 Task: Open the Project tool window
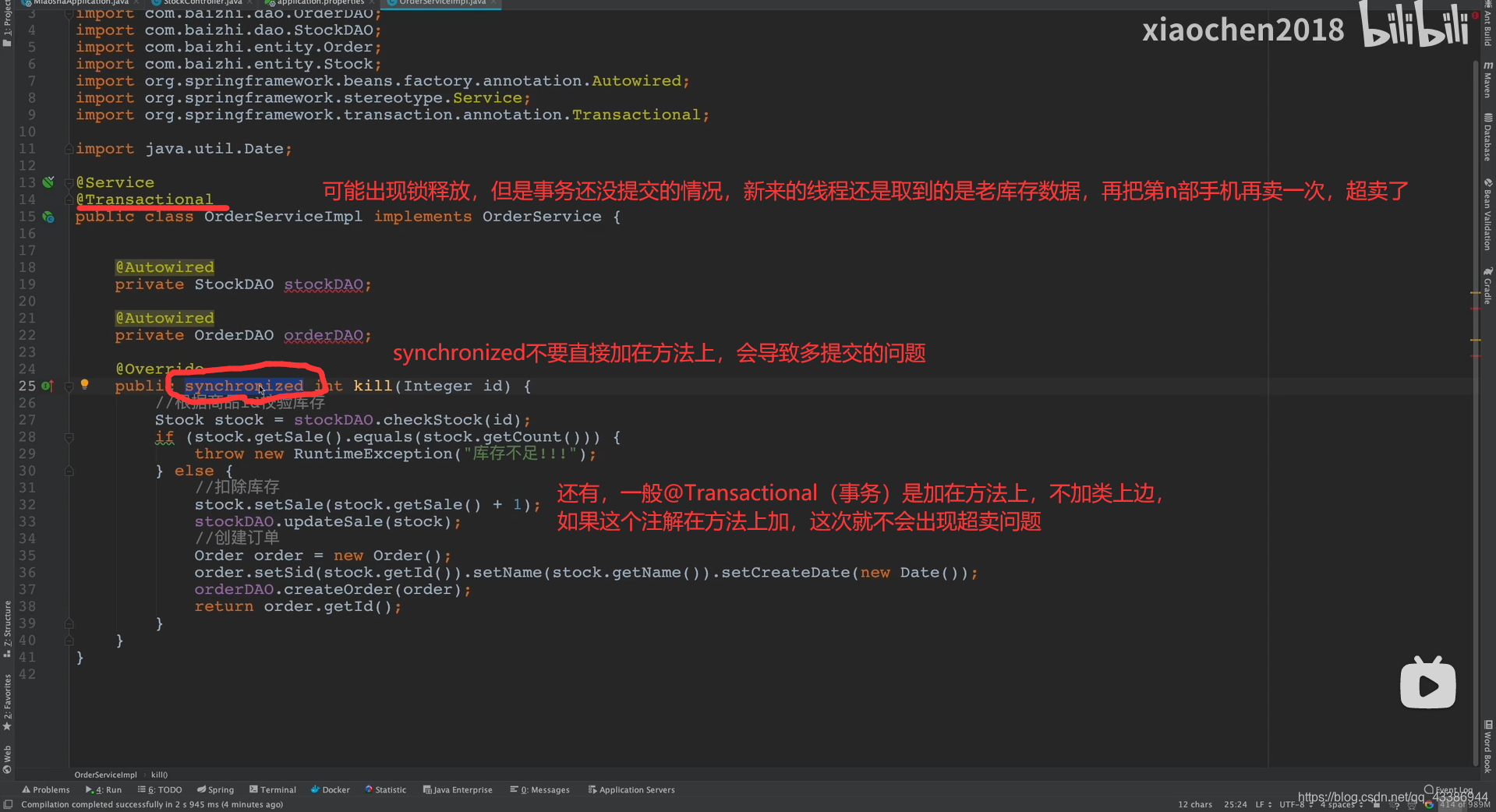click(7, 23)
